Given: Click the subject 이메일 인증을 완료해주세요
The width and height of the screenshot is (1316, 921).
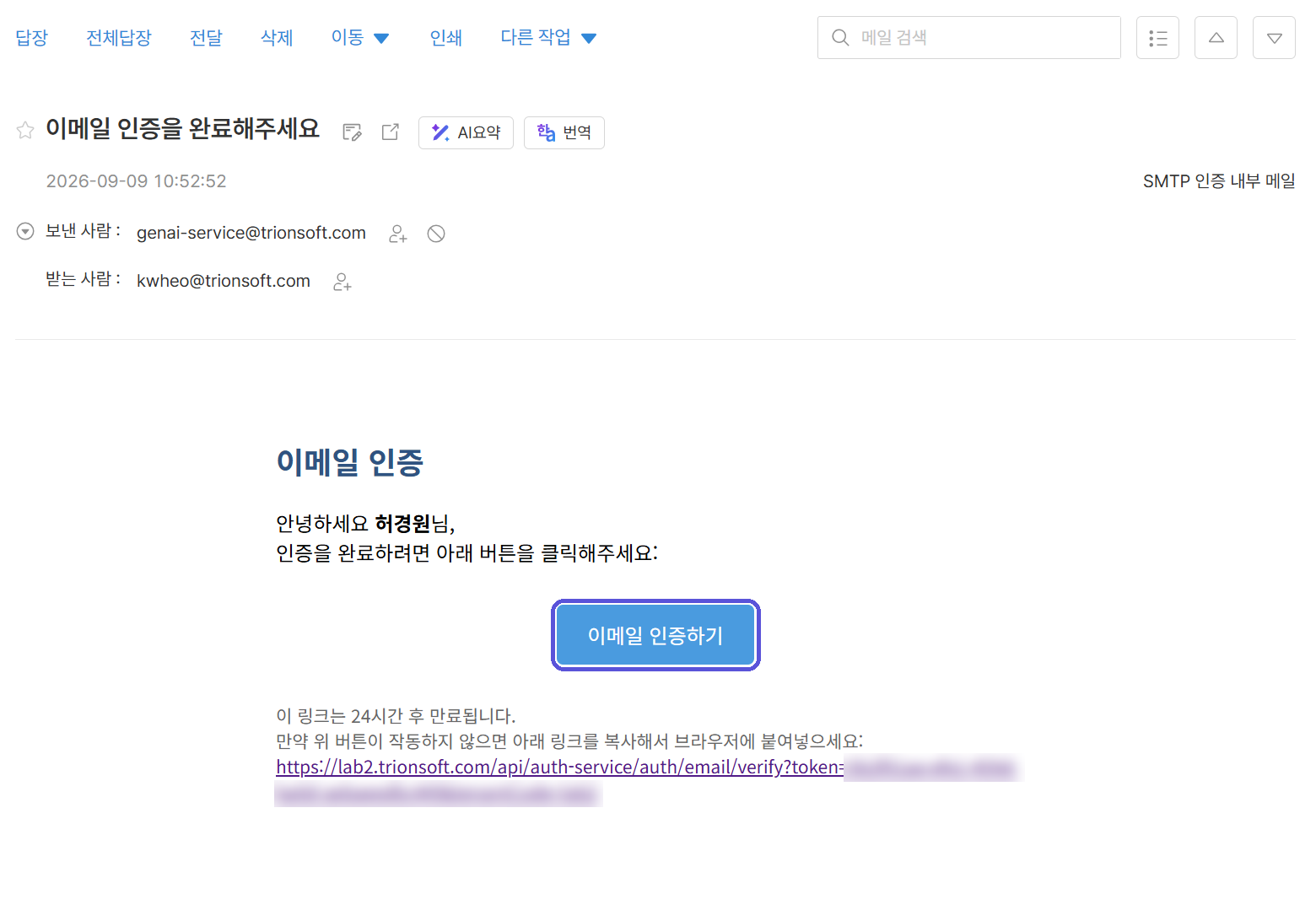Looking at the screenshot, I should click(x=183, y=128).
